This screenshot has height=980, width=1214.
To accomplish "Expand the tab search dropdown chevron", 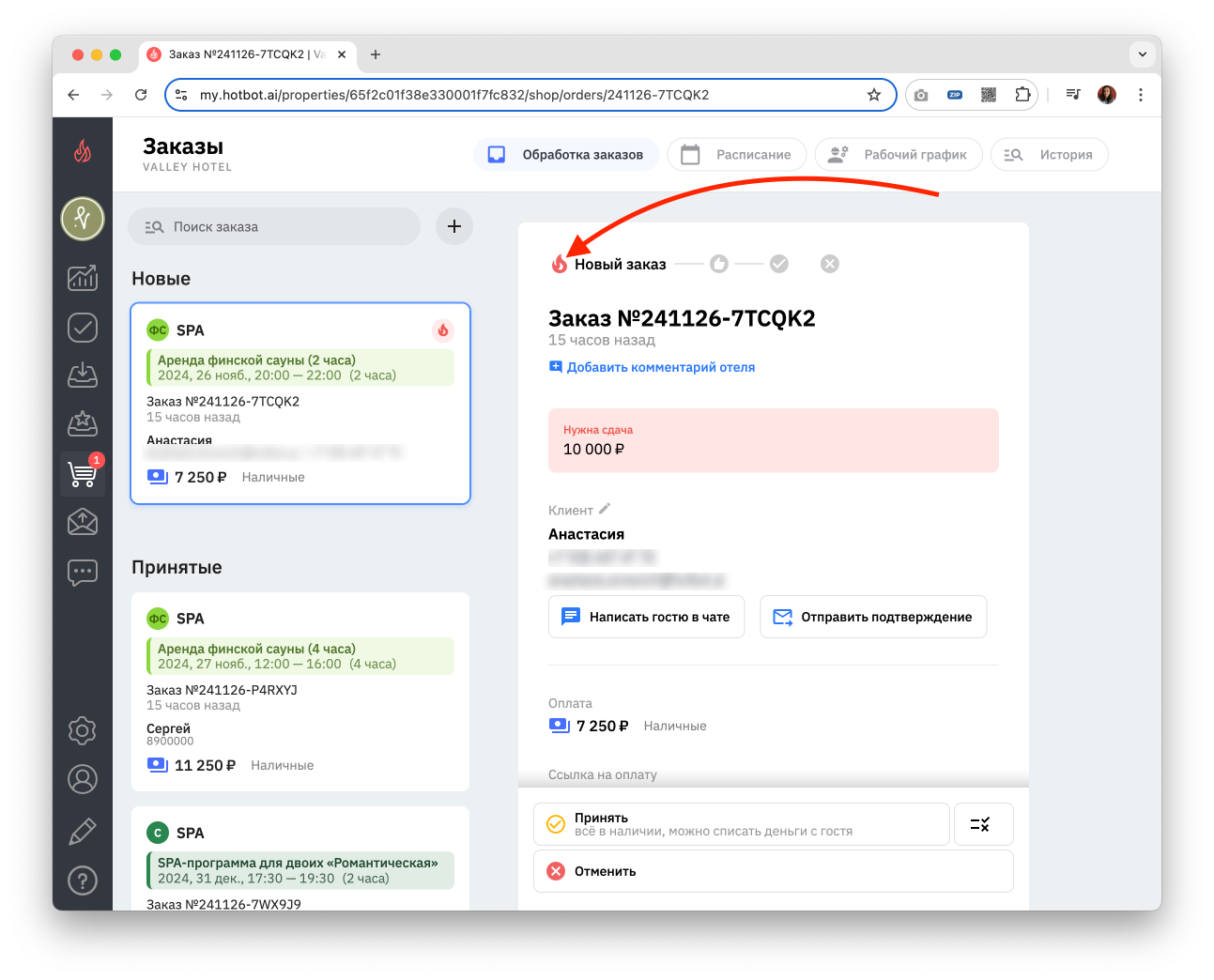I will point(1143,54).
